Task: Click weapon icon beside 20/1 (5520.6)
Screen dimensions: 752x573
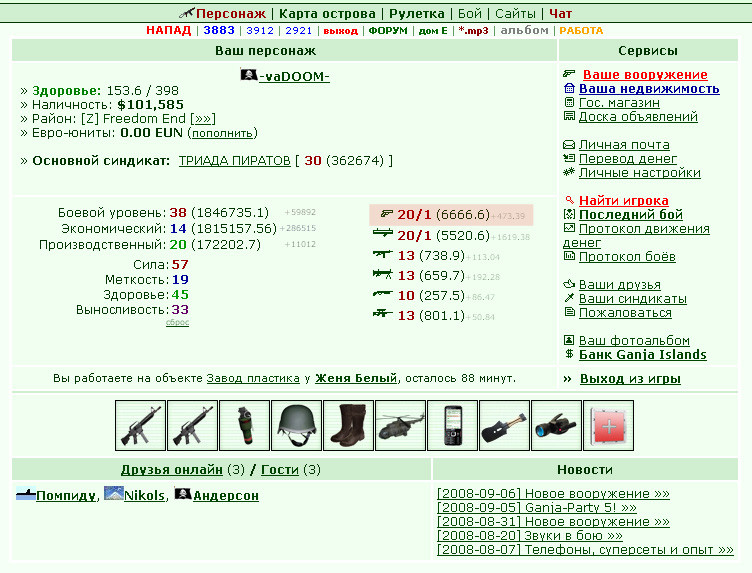Action: pos(383,234)
